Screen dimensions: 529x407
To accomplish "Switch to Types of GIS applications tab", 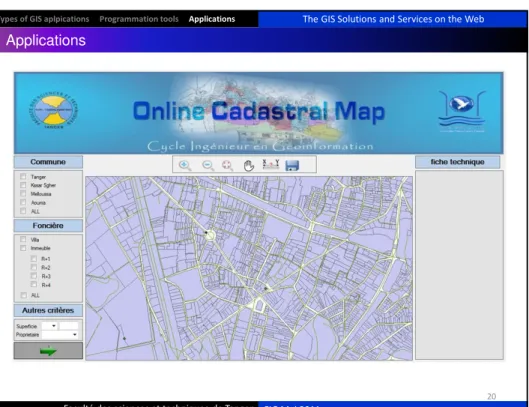I will pos(44,19).
